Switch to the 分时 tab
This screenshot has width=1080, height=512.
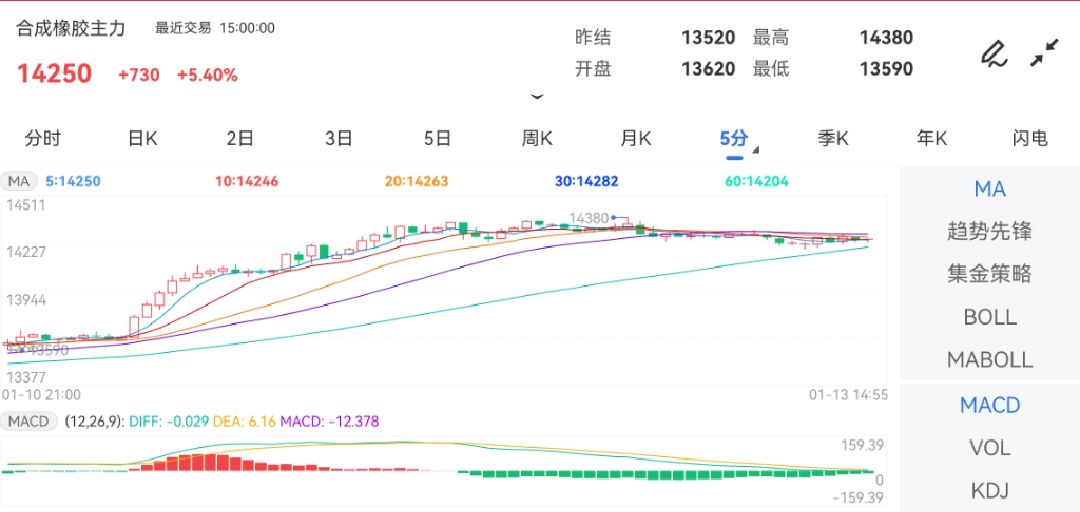(43, 139)
